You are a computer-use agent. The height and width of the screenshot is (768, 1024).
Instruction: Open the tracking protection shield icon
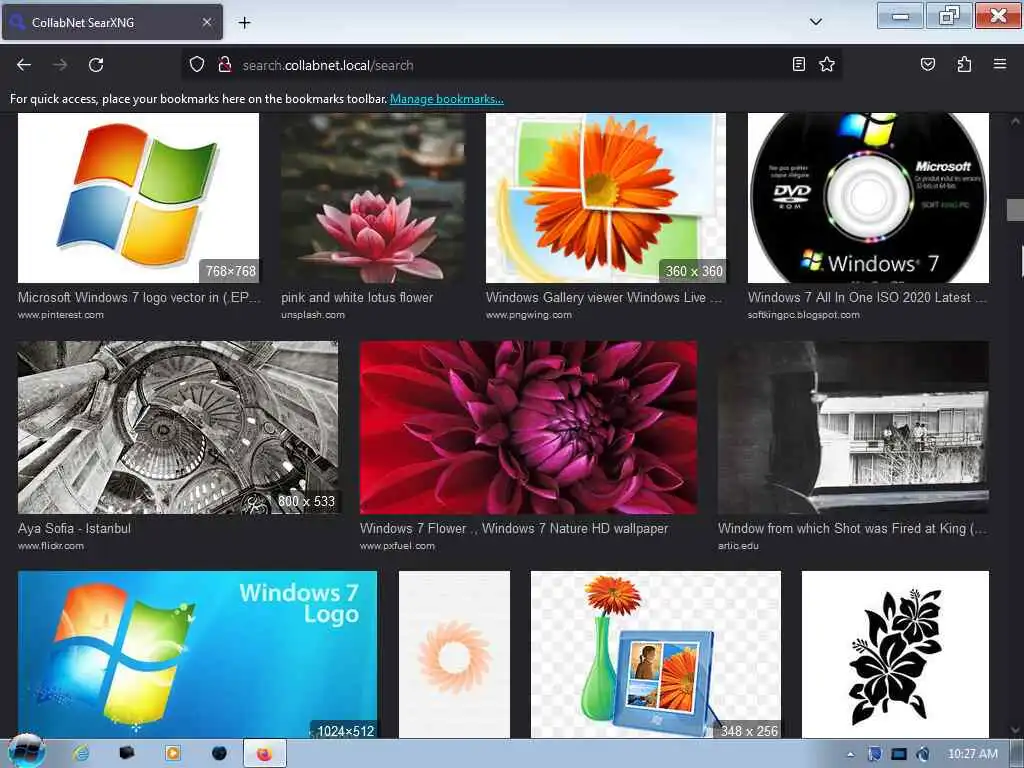[x=197, y=65]
